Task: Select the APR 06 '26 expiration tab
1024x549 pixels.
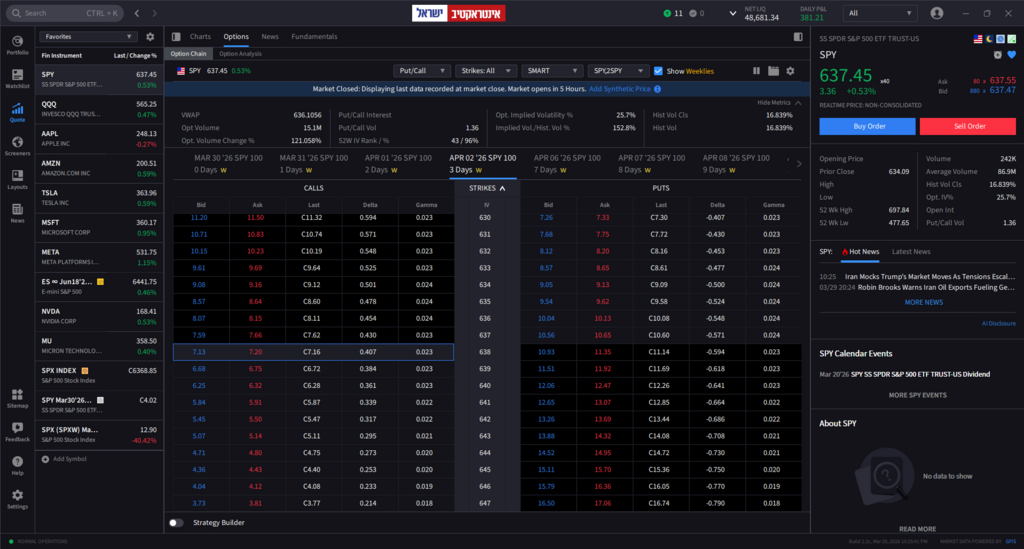Action: 567,163
